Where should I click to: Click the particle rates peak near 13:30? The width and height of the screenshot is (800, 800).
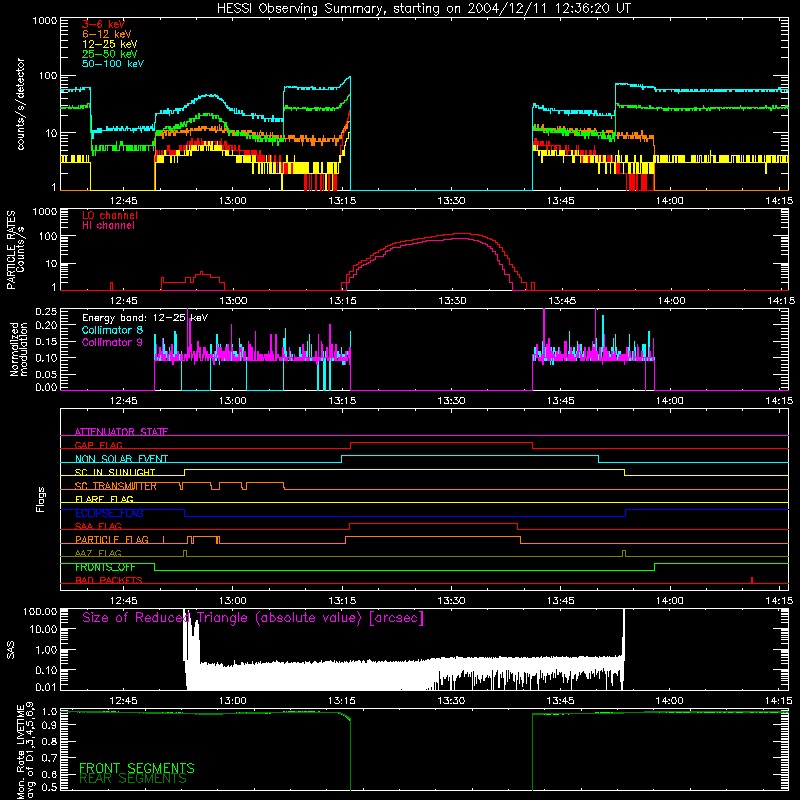pos(462,234)
